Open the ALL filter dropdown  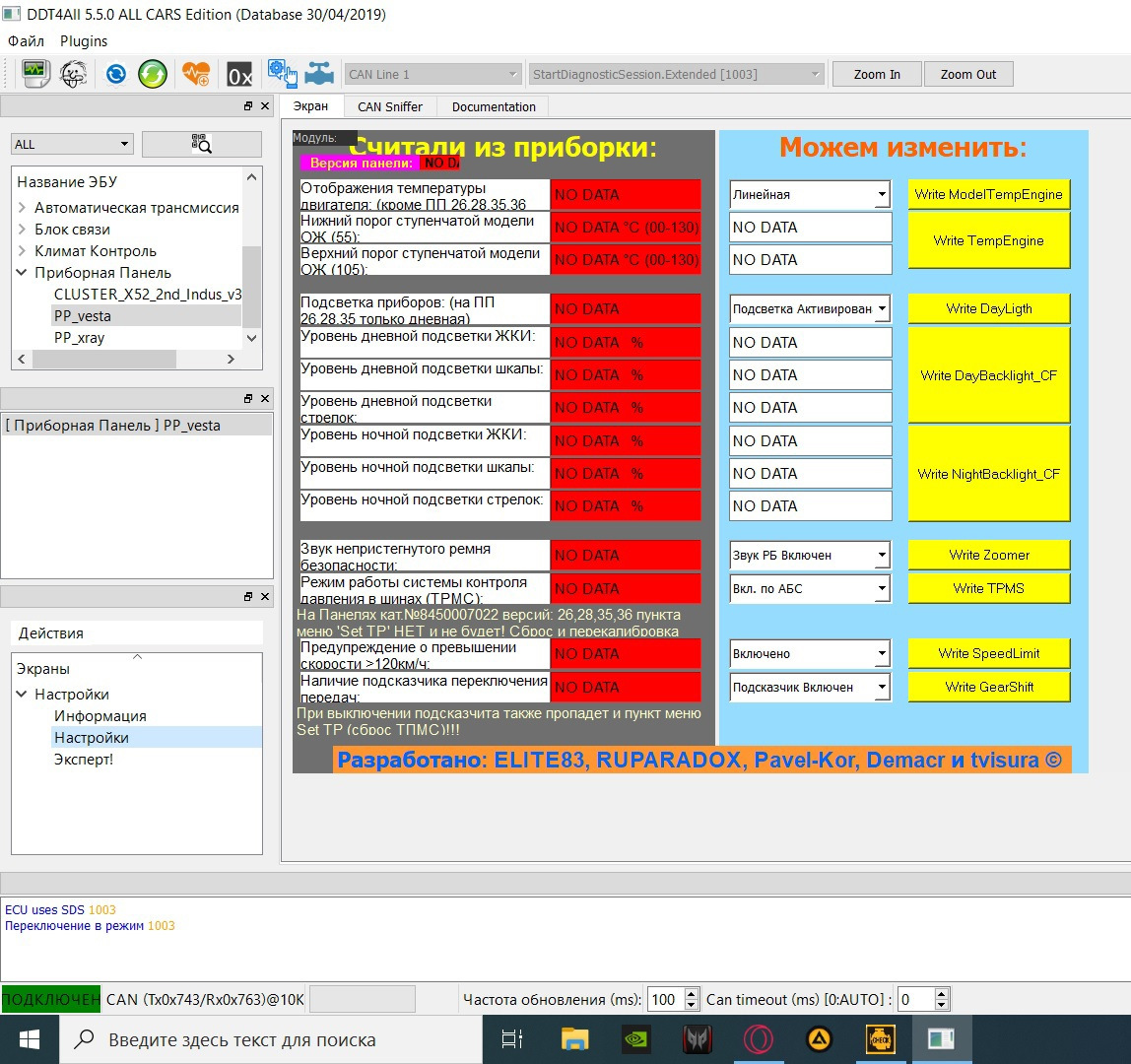click(72, 144)
